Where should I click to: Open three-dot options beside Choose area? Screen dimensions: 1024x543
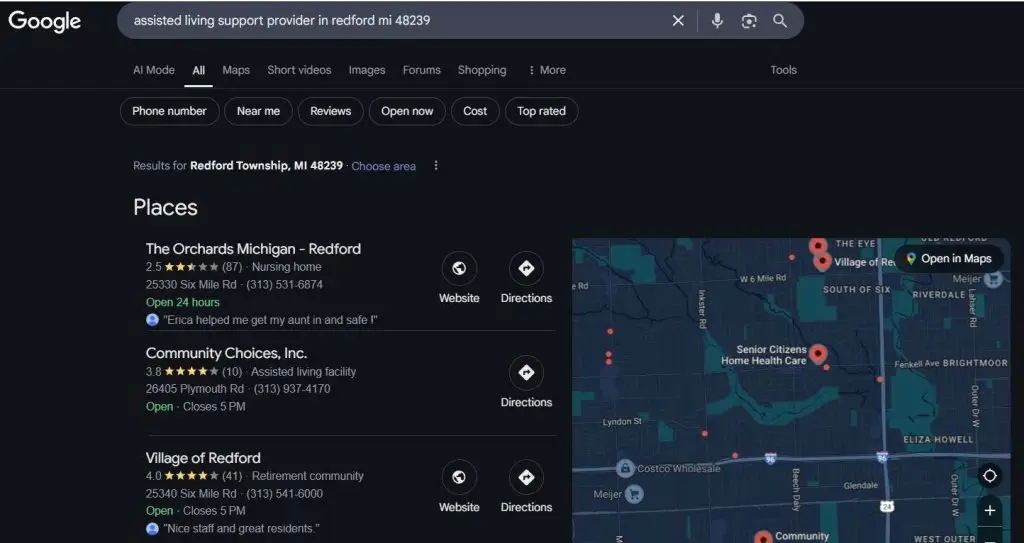[436, 166]
